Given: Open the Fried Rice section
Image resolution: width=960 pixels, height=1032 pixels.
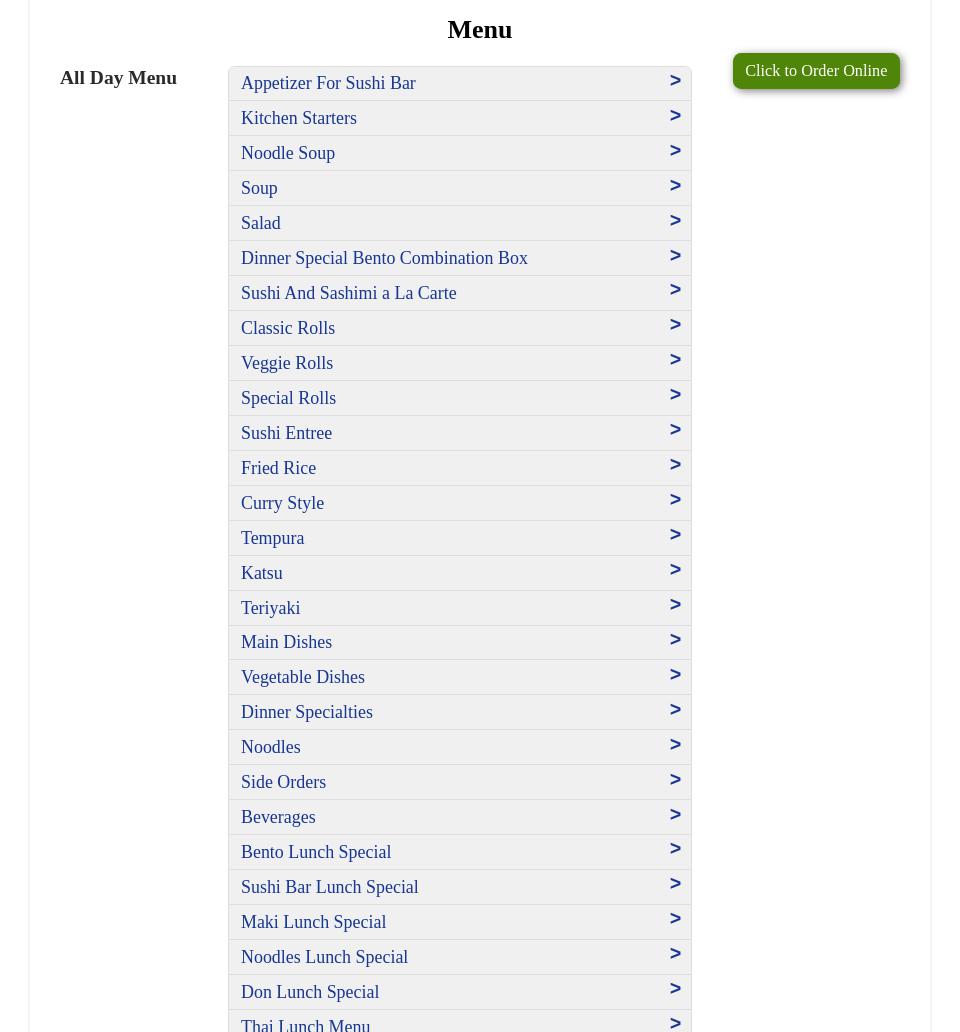Looking at the screenshot, I should click(x=278, y=468).
